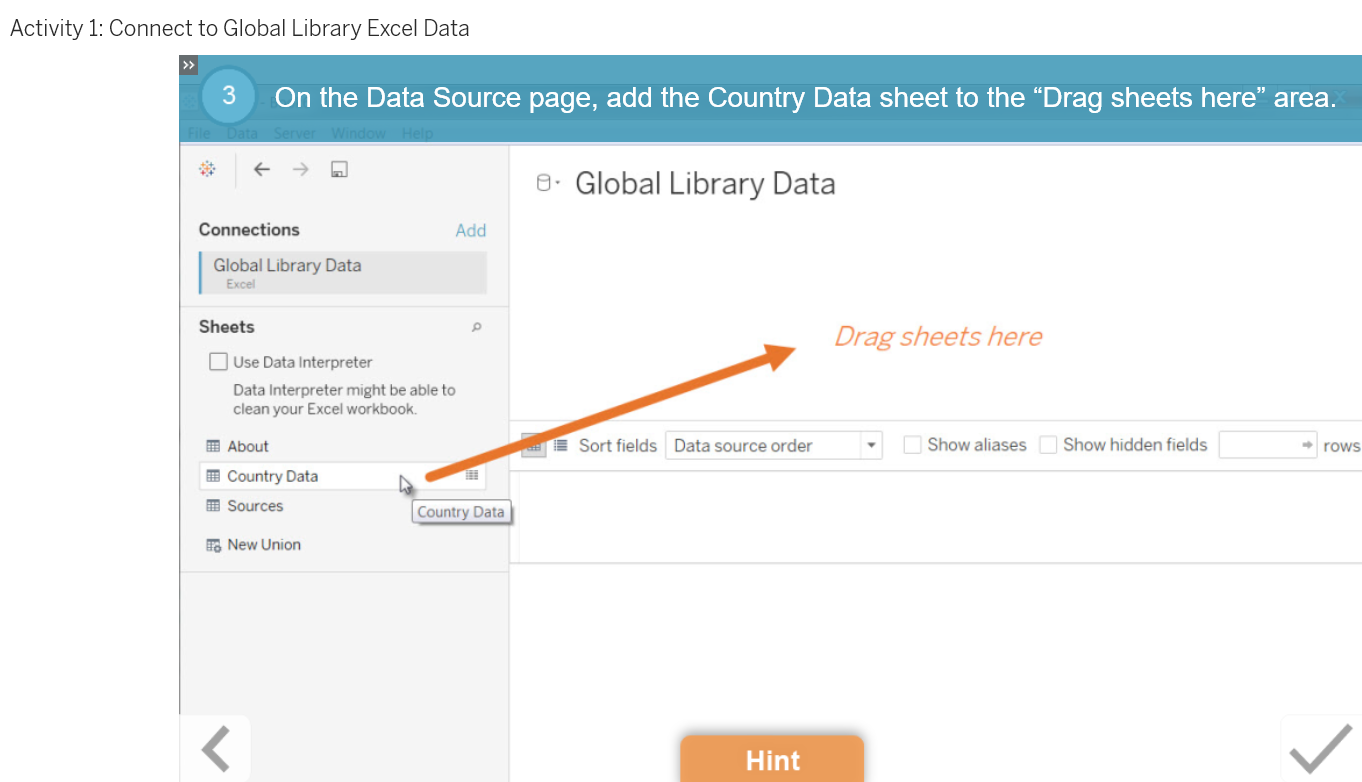Click the search sheets magnifier icon
This screenshot has width=1362, height=782.
point(477,327)
